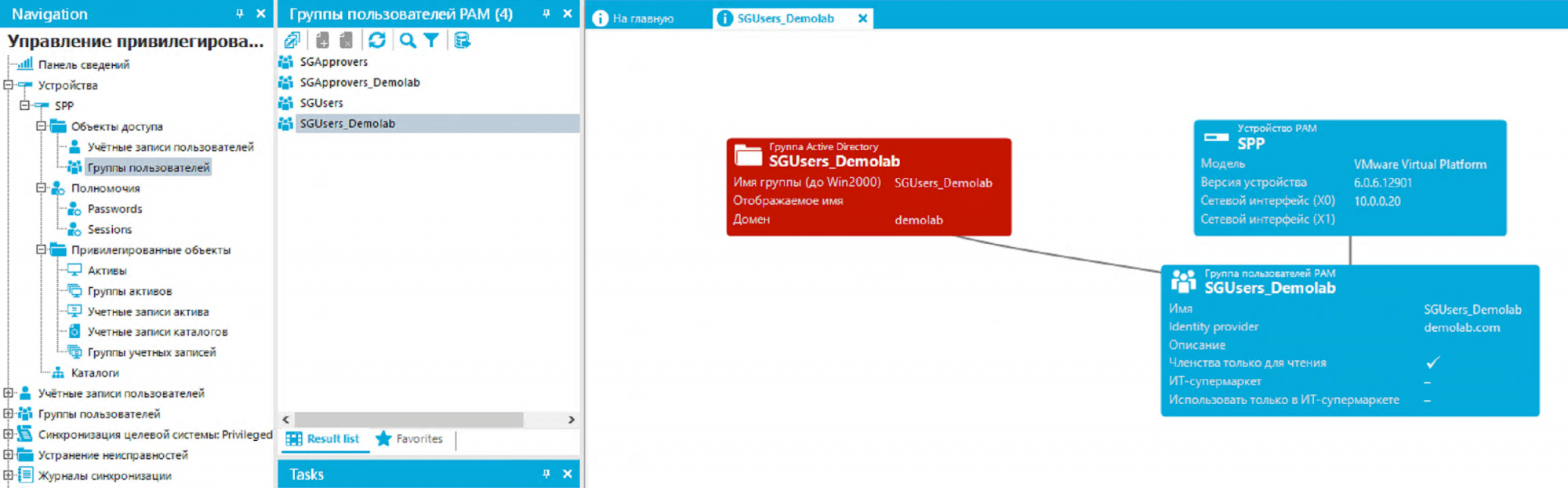The image size is (1568, 488).
Task: Click the PAM user group icon in blue card
Action: tap(1183, 281)
